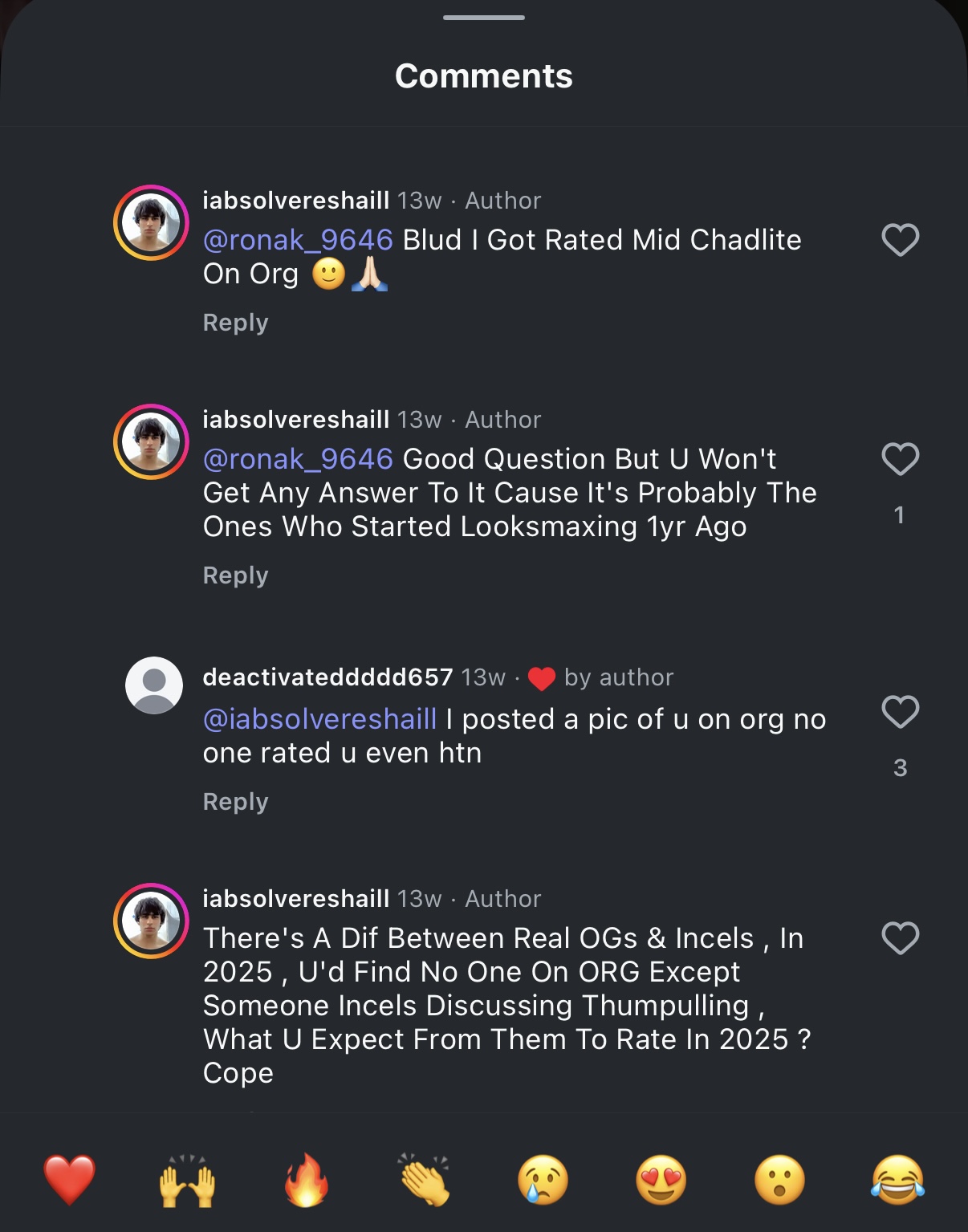Open @iabsolvereshaill mention in third comment
968x1232 pixels.
pos(319,719)
